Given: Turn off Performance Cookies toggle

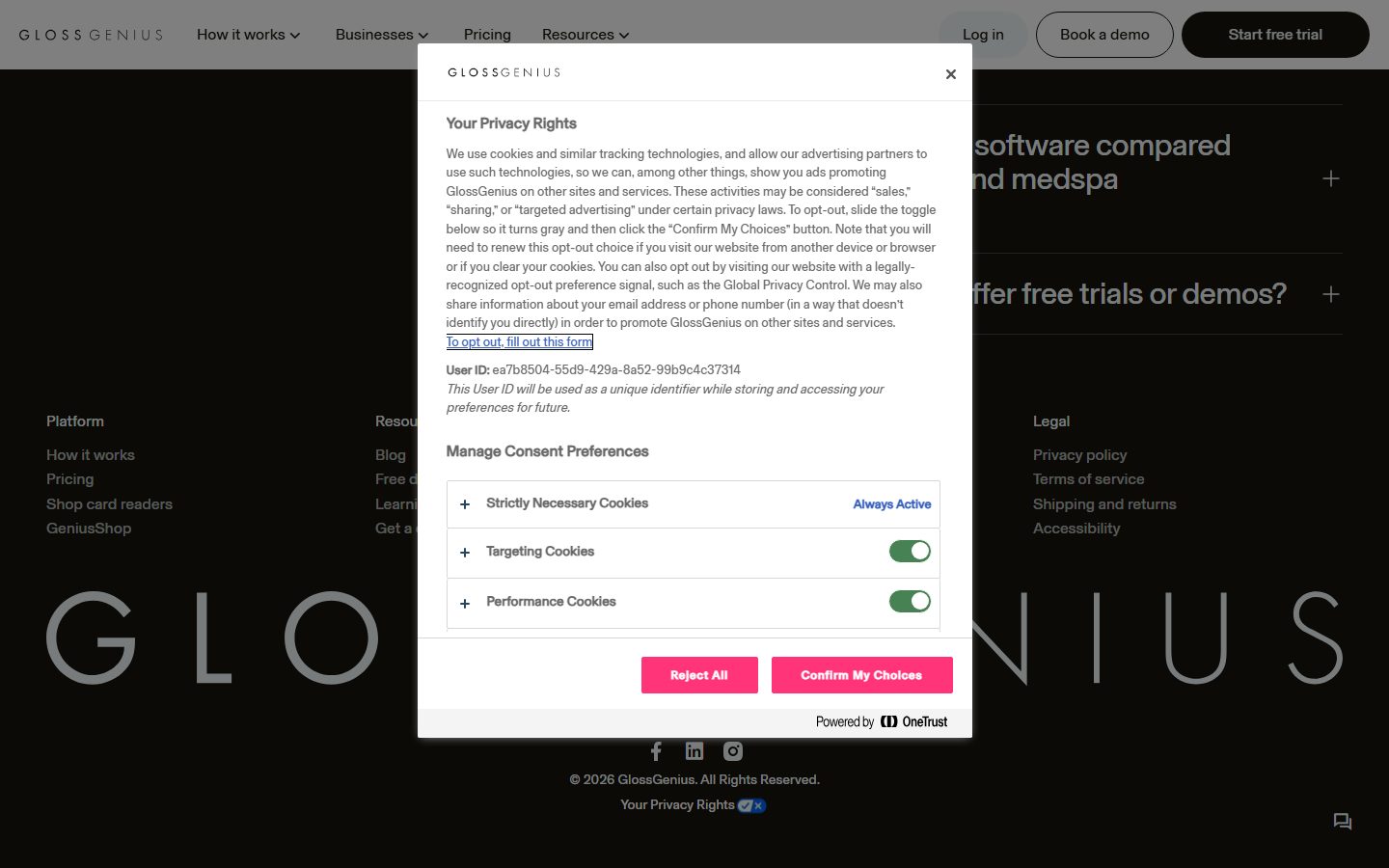Looking at the screenshot, I should 910,601.
